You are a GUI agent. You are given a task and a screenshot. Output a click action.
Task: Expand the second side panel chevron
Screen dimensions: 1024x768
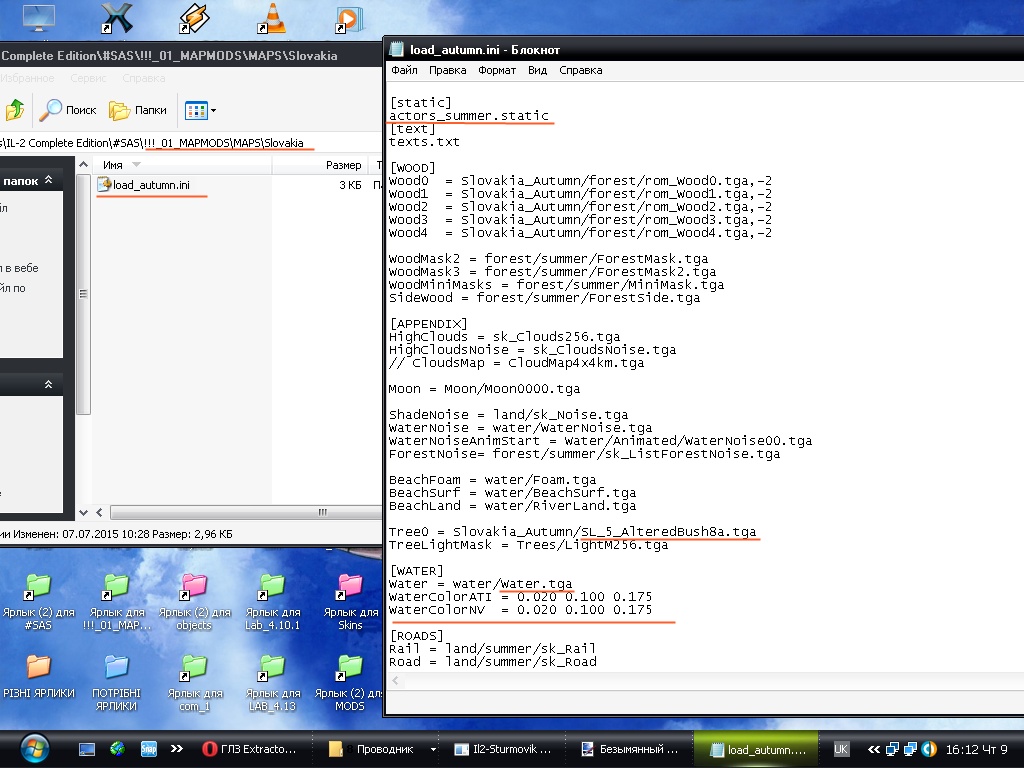point(47,385)
